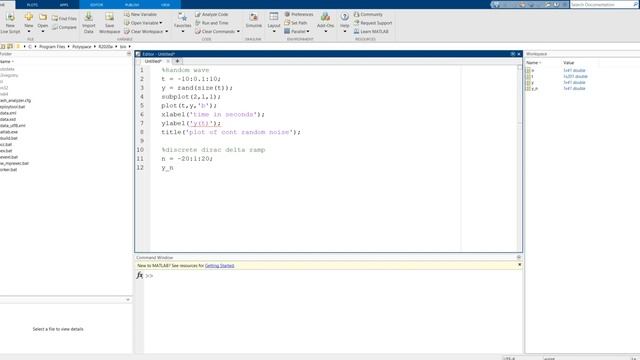Image resolution: width=640 pixels, height=360 pixels.
Task: Click the command prompt input area
Action: click(333, 276)
